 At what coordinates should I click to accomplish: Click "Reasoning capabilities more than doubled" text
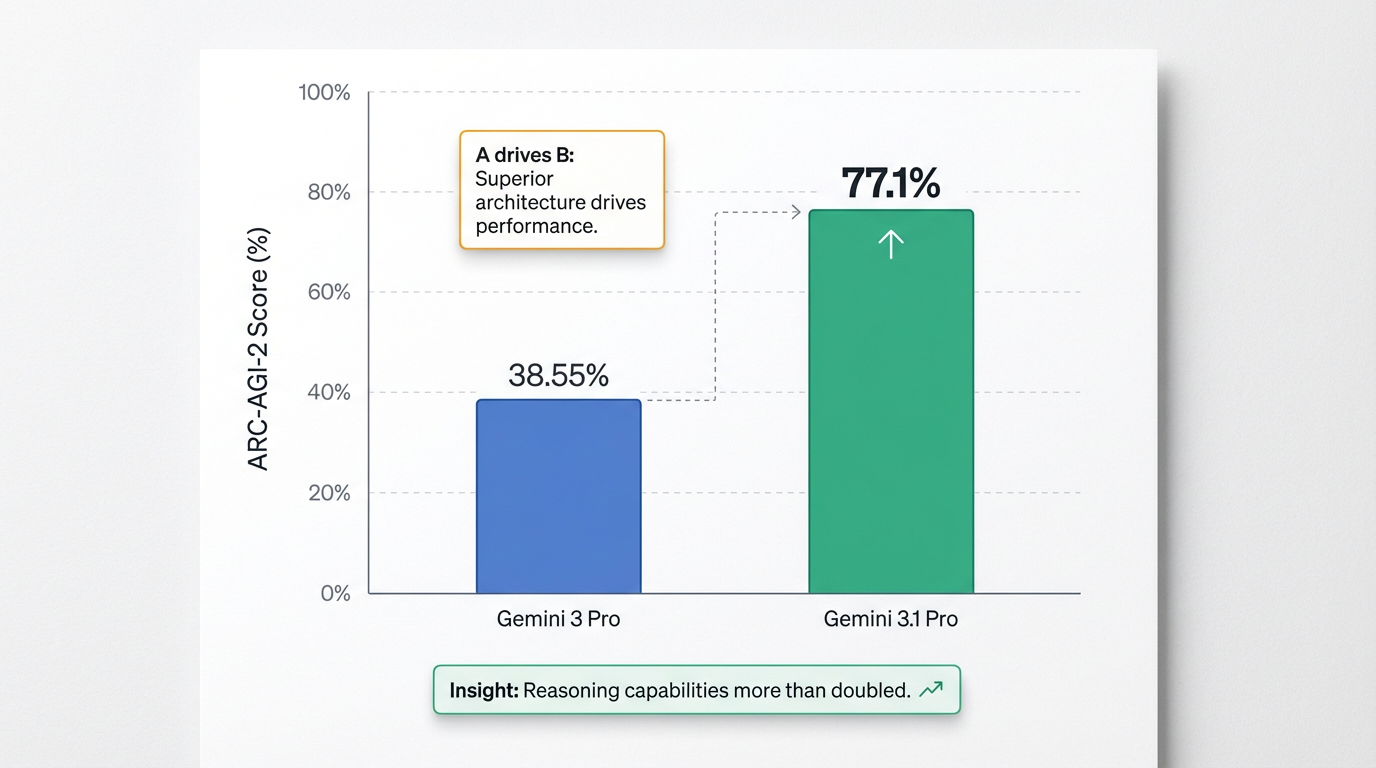tap(716, 690)
